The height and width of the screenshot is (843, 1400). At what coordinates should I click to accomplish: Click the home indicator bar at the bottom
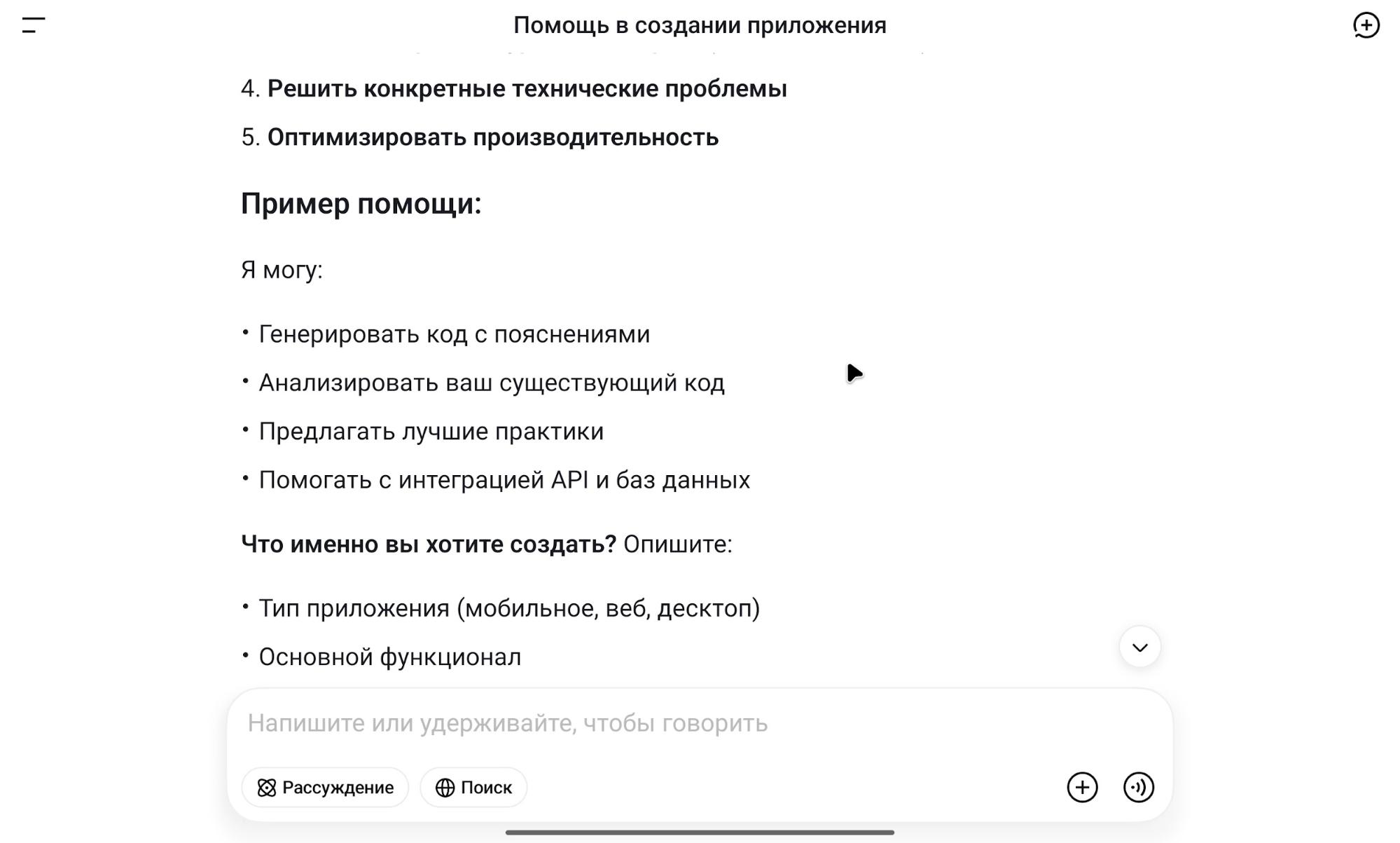pyautogui.click(x=700, y=832)
